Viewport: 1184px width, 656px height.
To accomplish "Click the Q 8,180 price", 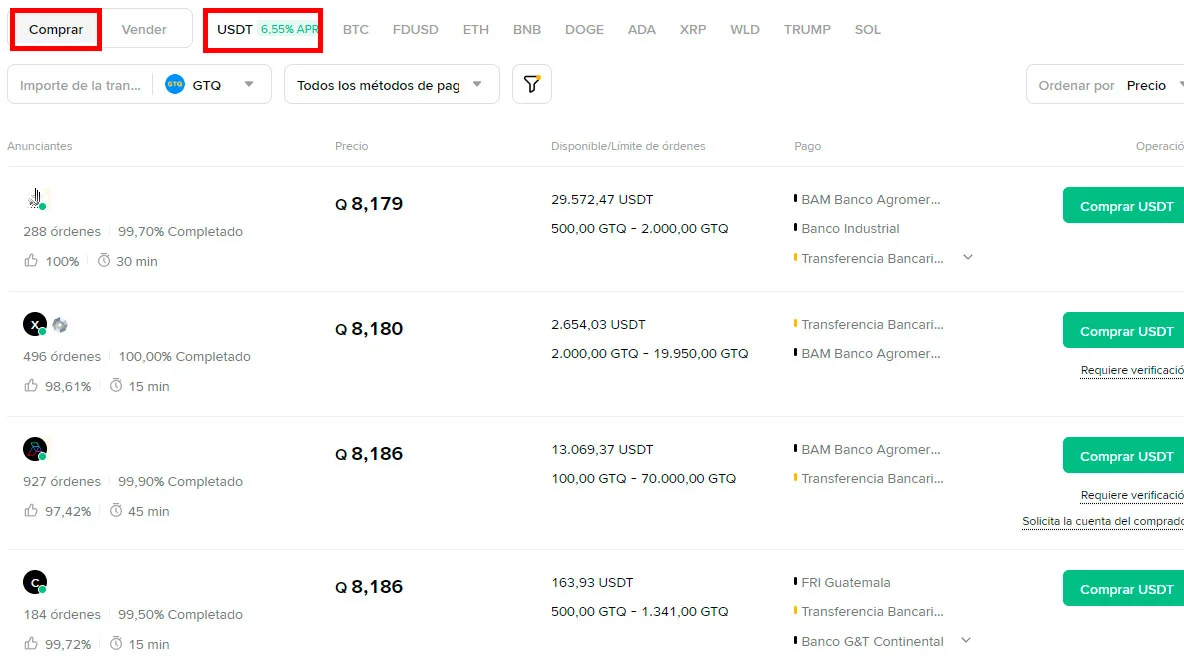I will pos(369,329).
